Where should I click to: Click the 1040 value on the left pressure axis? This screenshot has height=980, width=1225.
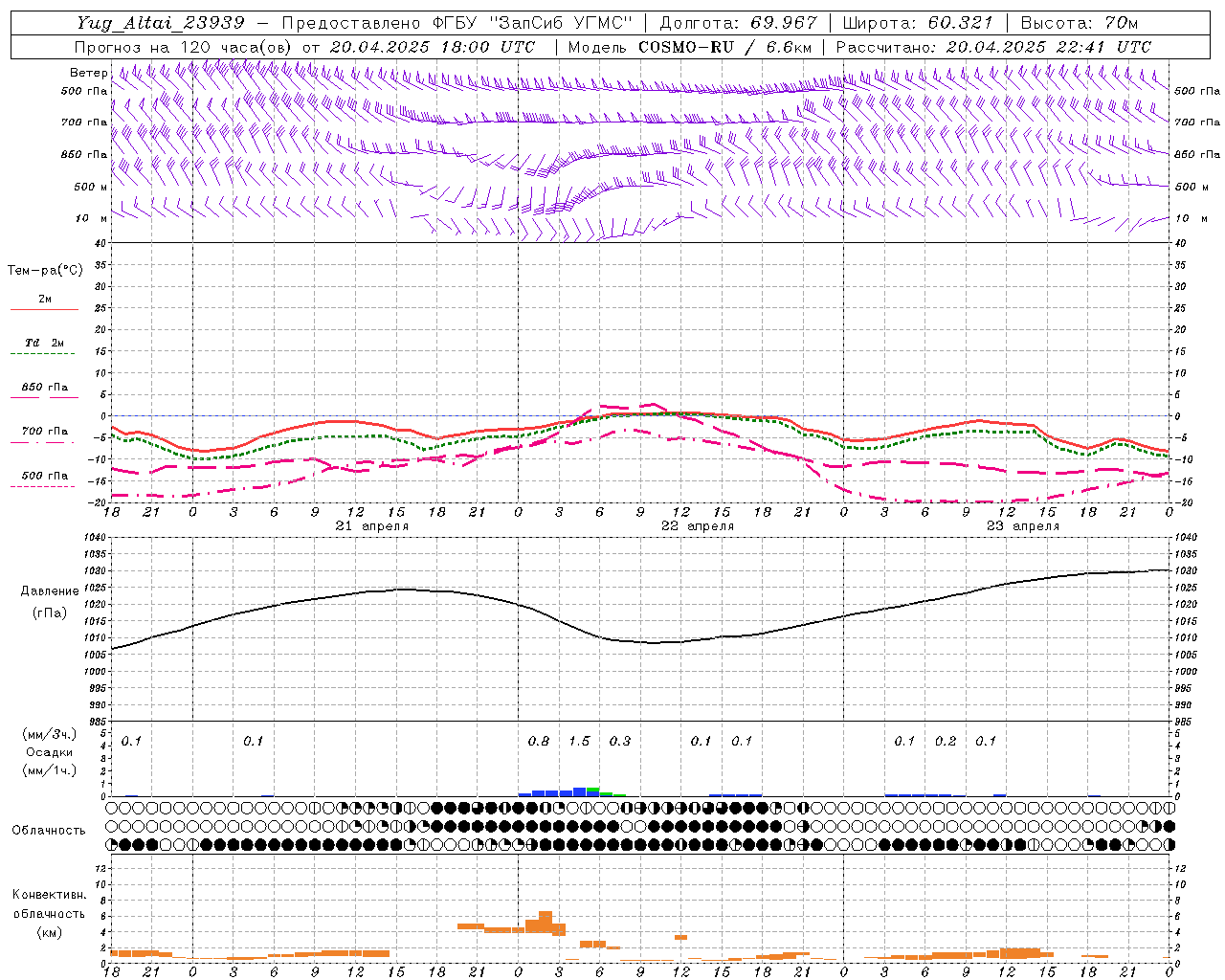tap(97, 538)
